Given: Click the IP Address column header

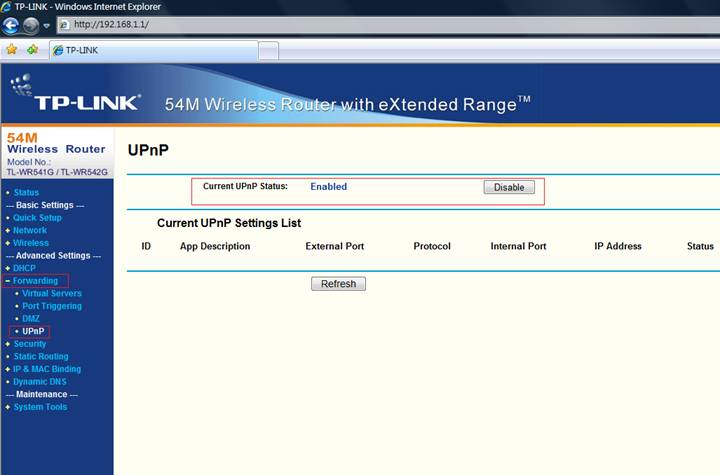Looking at the screenshot, I should tap(618, 246).
